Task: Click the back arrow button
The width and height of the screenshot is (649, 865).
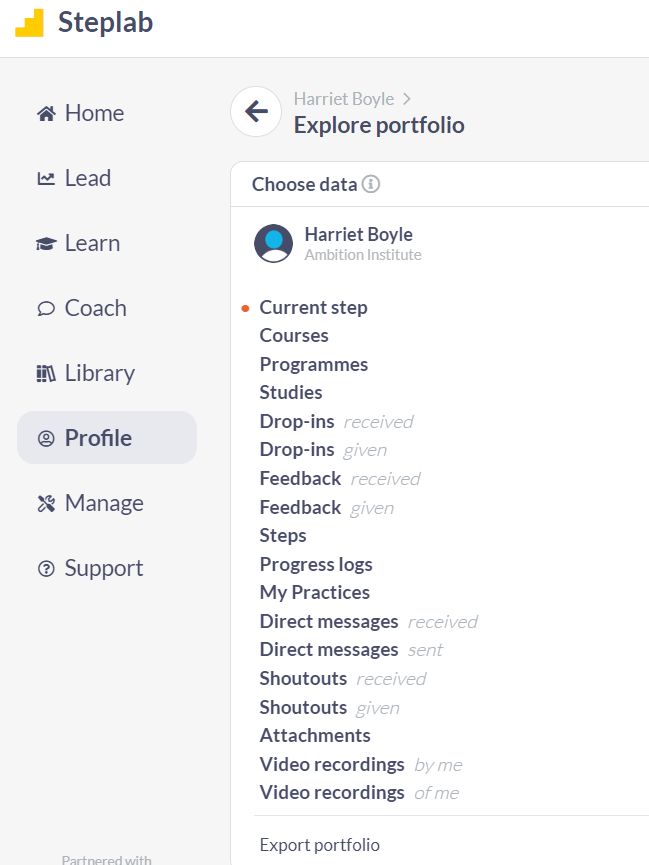Action: [256, 111]
